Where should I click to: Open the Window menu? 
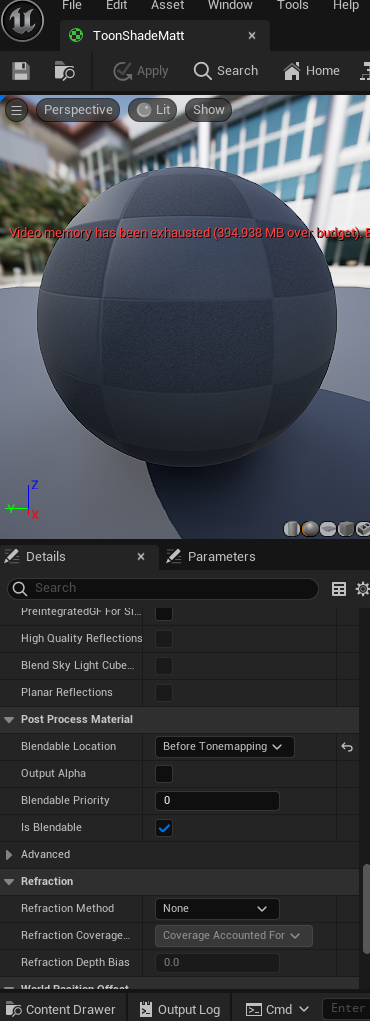(x=230, y=6)
